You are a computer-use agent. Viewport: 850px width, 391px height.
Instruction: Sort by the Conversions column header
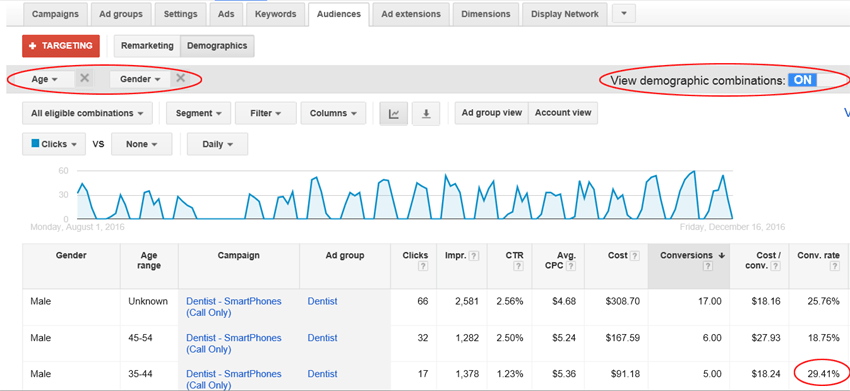click(x=689, y=266)
